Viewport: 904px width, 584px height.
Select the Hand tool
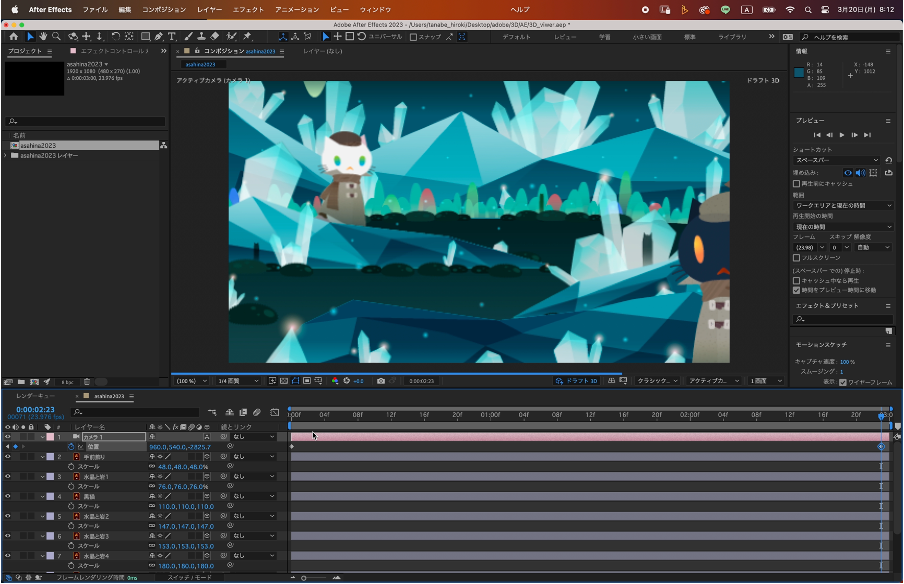[x=43, y=36]
